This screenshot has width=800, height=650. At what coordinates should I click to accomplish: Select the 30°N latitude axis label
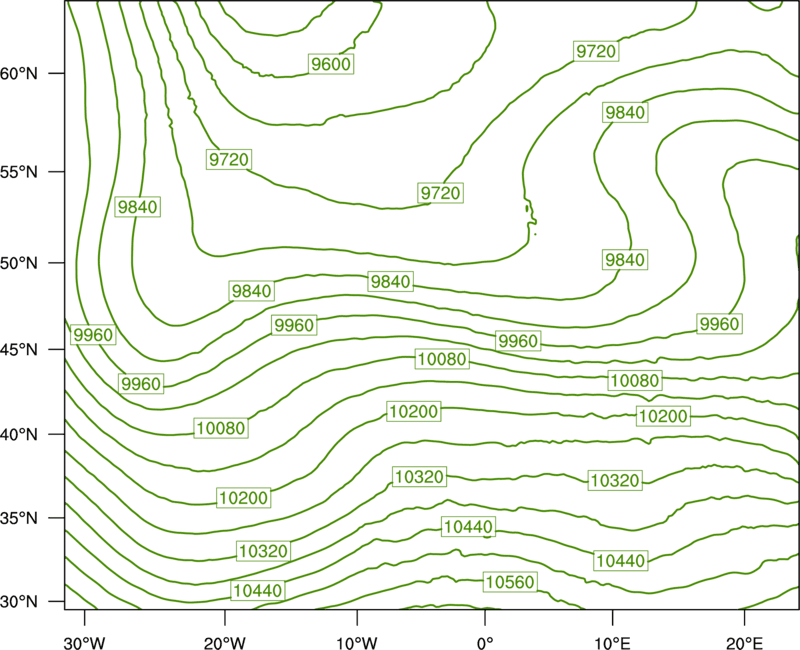(19, 602)
